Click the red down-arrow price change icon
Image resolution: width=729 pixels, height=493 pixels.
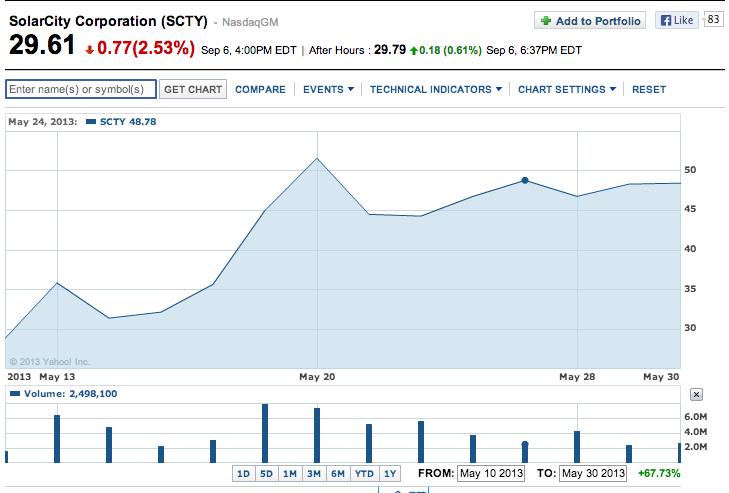[x=90, y=49]
